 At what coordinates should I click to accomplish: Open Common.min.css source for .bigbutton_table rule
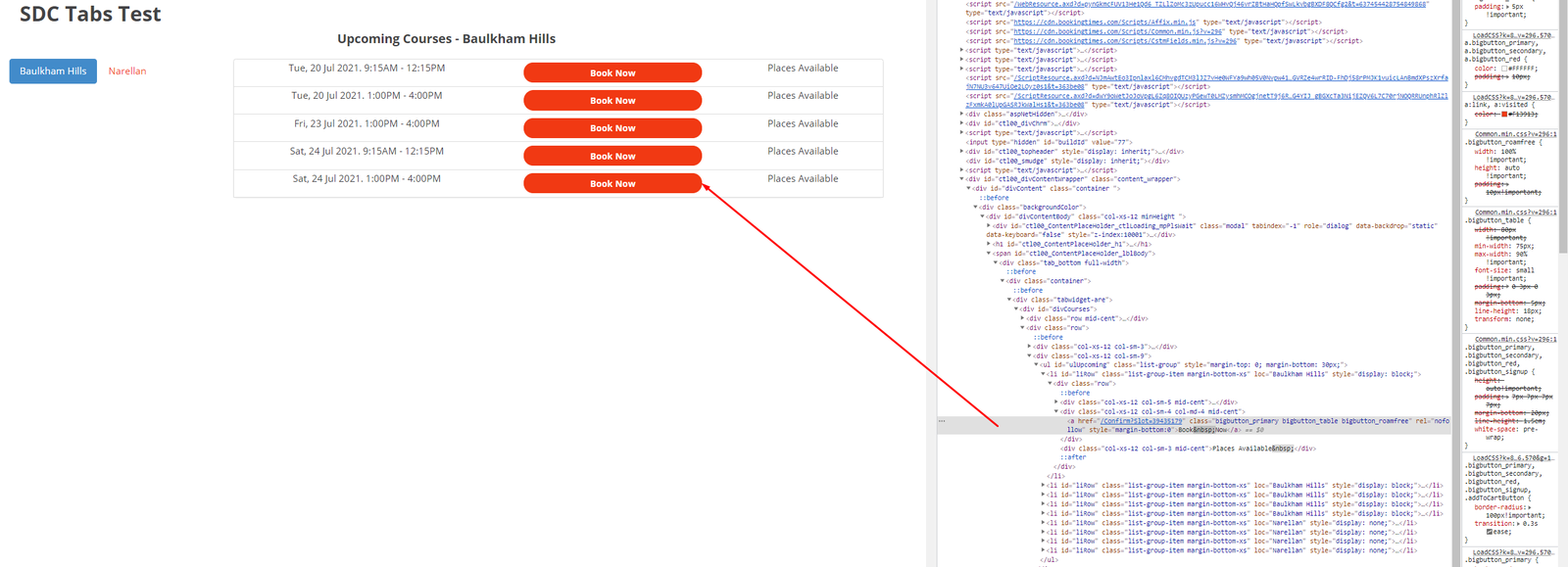pyautogui.click(x=1515, y=213)
